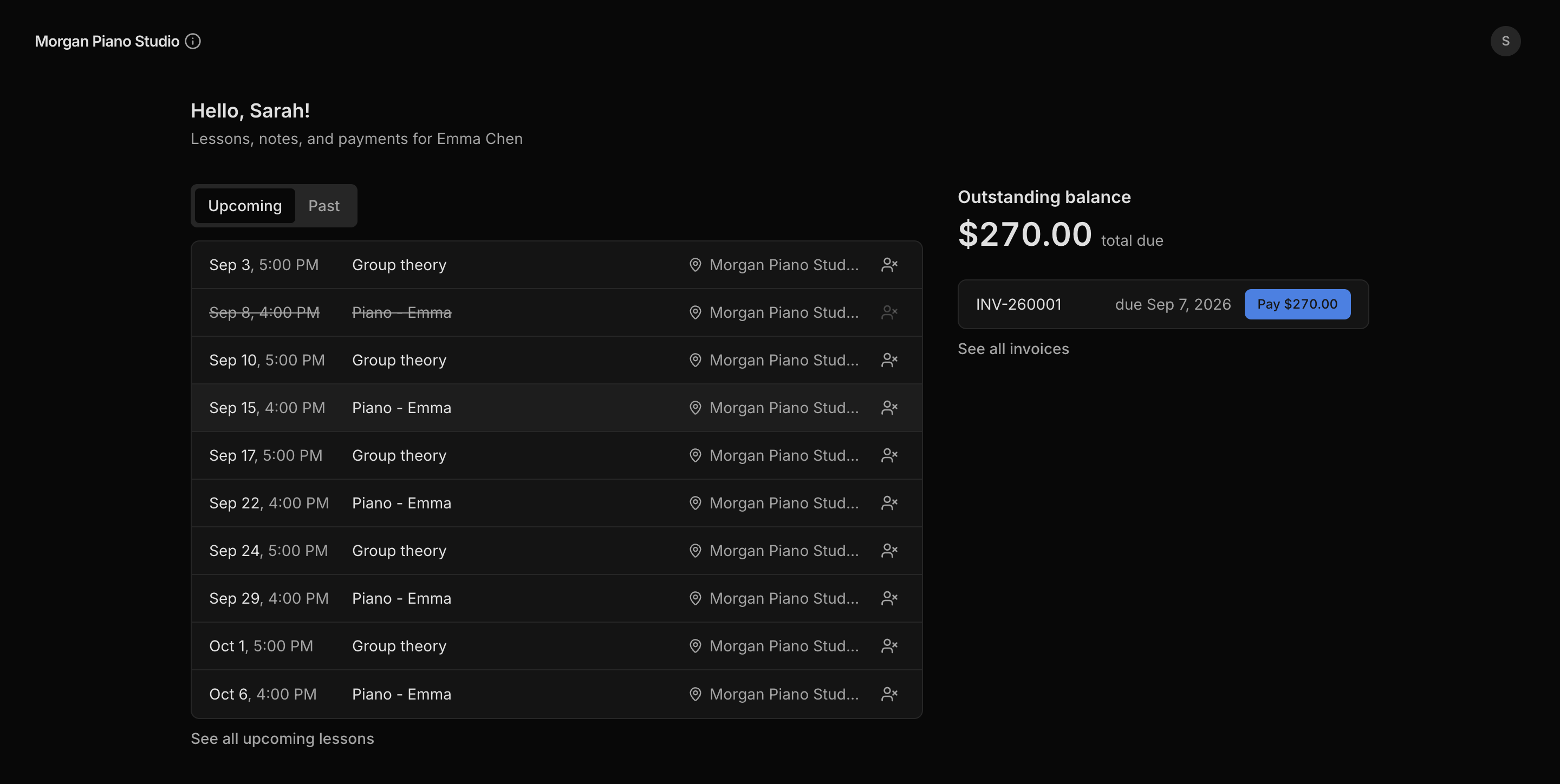Select the cancelled Sep 8 Piano lesson

point(556,312)
